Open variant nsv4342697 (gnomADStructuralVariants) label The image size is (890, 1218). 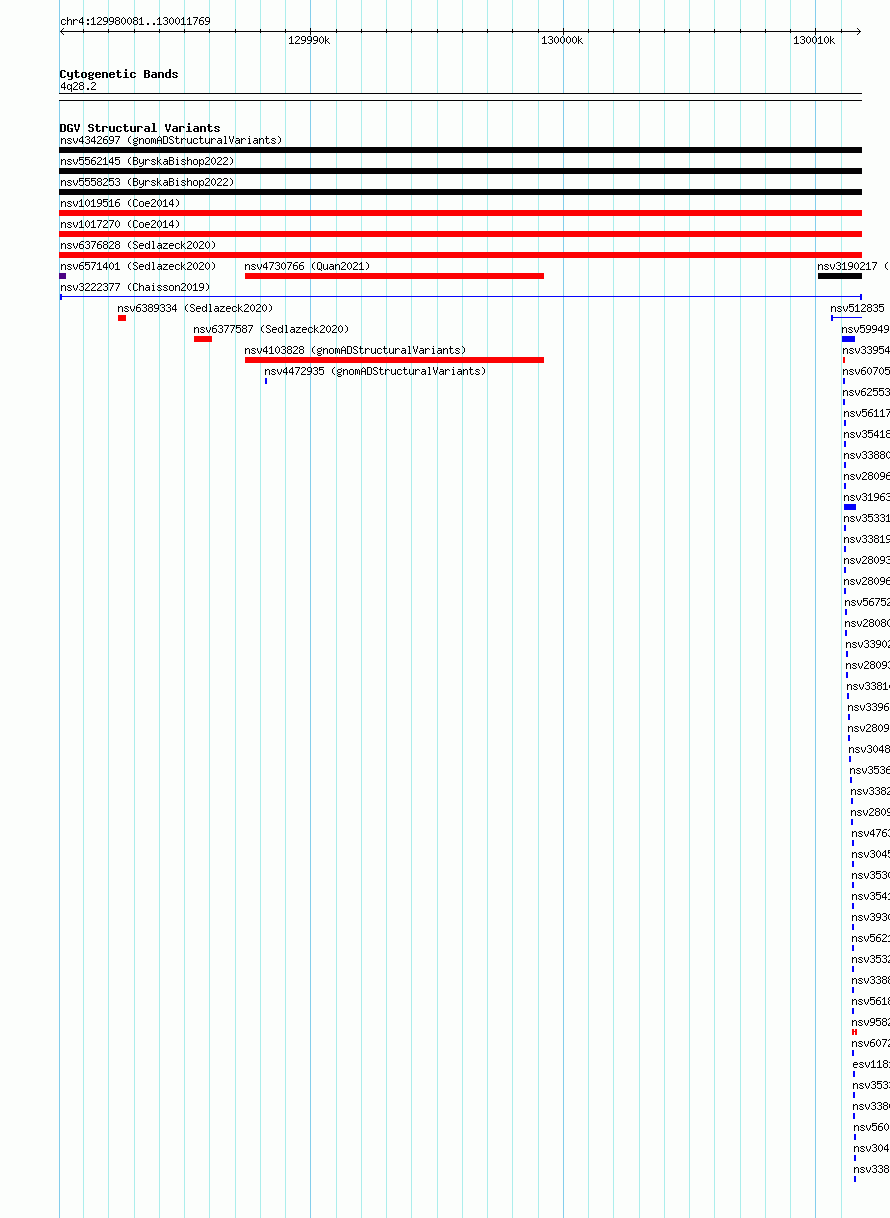[x=171, y=140]
